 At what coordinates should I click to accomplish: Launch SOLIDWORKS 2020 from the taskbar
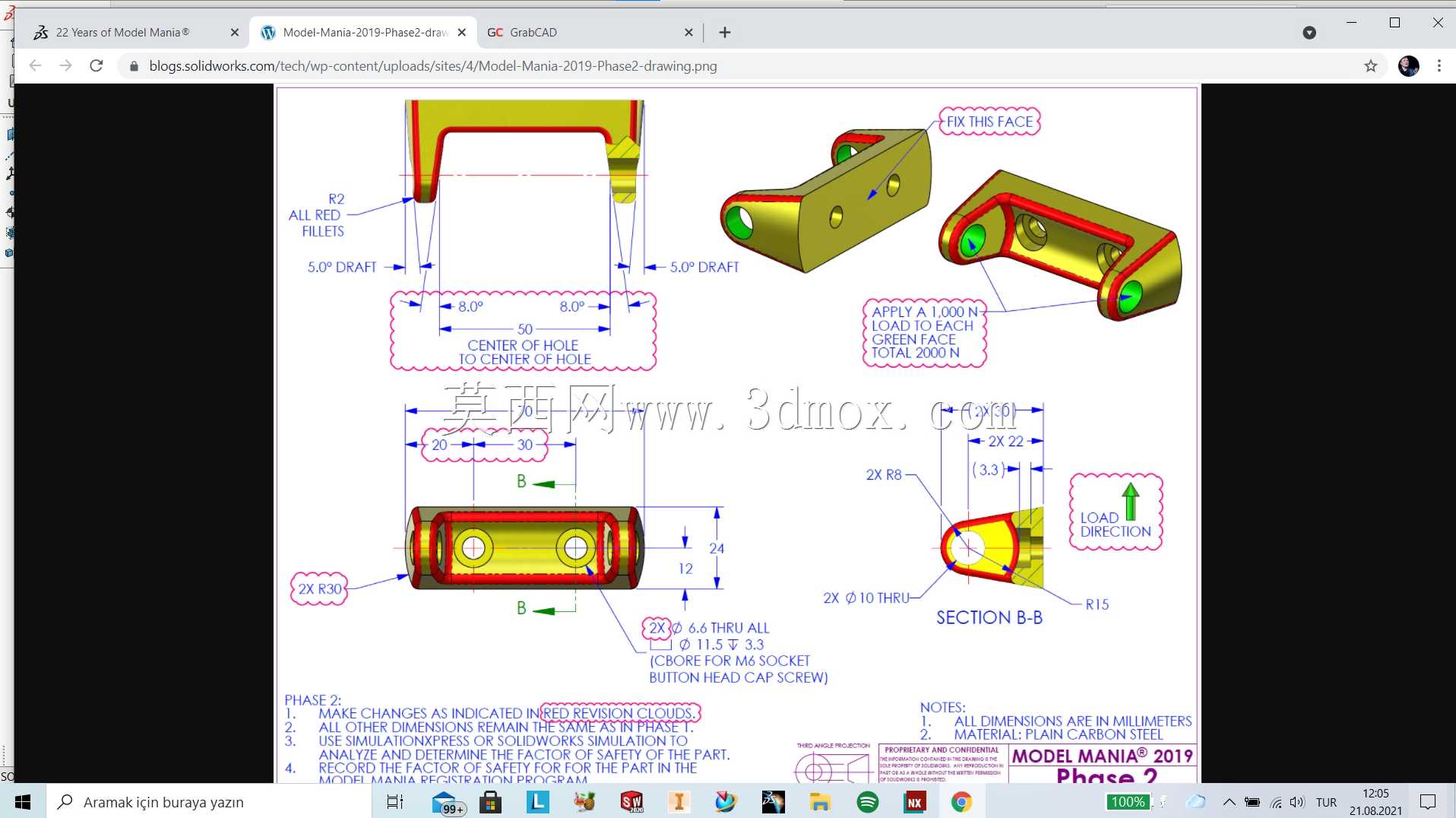(631, 802)
